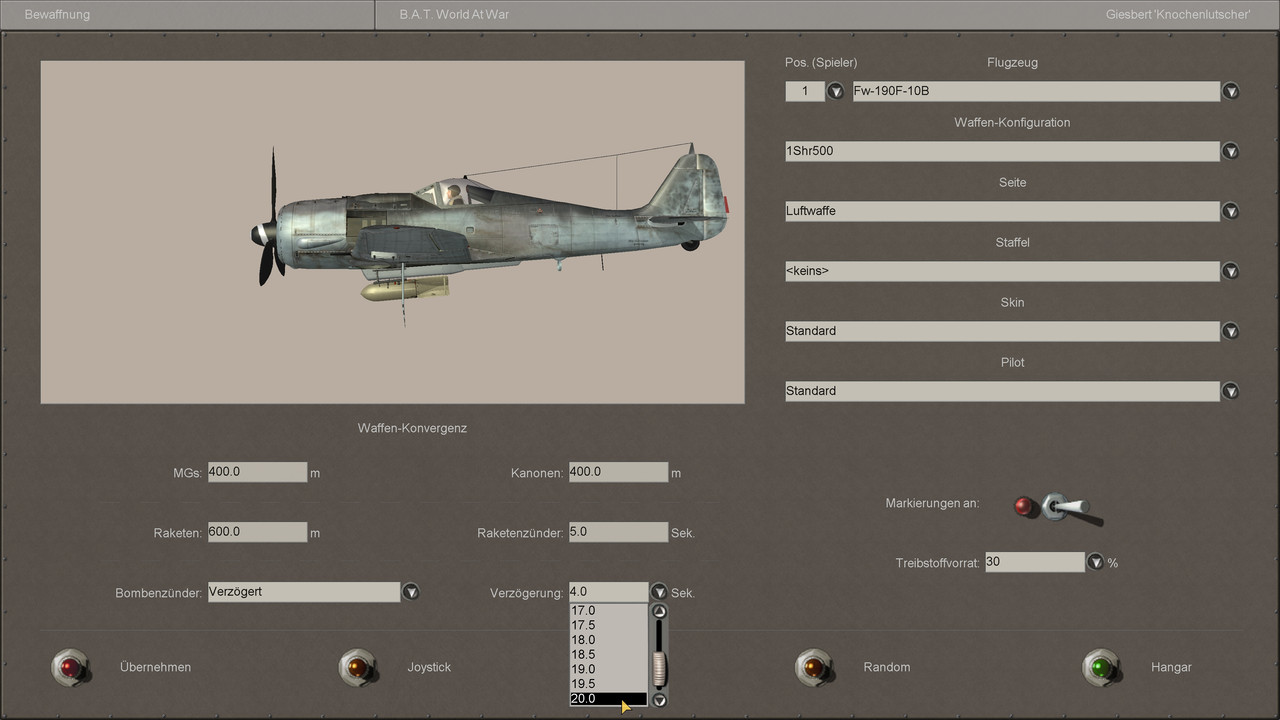Image resolution: width=1280 pixels, height=720 pixels.
Task: Expand the Pilot dropdown arrow
Action: coord(1231,391)
